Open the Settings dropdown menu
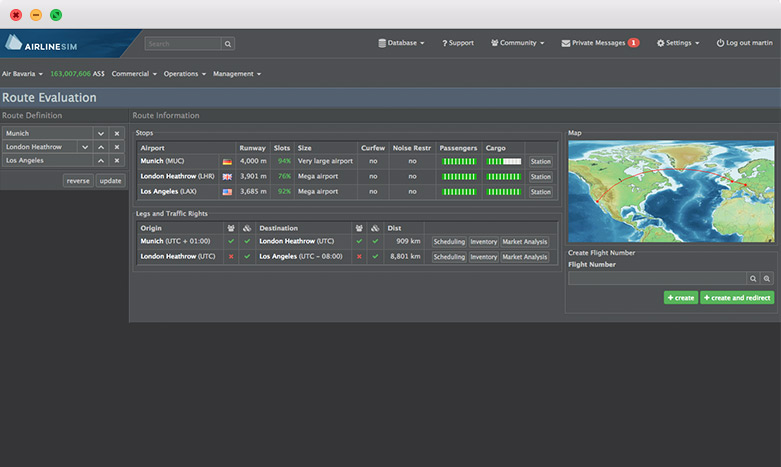Image resolution: width=781 pixels, height=467 pixels. 678,43
